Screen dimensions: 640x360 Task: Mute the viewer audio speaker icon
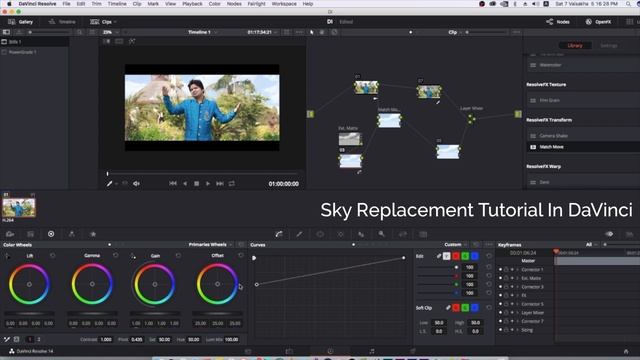click(x=136, y=184)
